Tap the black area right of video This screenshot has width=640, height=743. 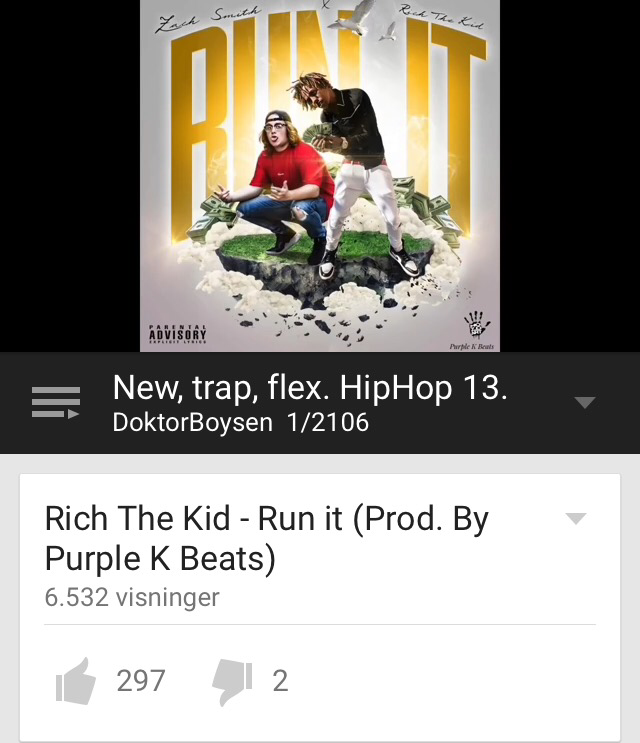(x=570, y=176)
